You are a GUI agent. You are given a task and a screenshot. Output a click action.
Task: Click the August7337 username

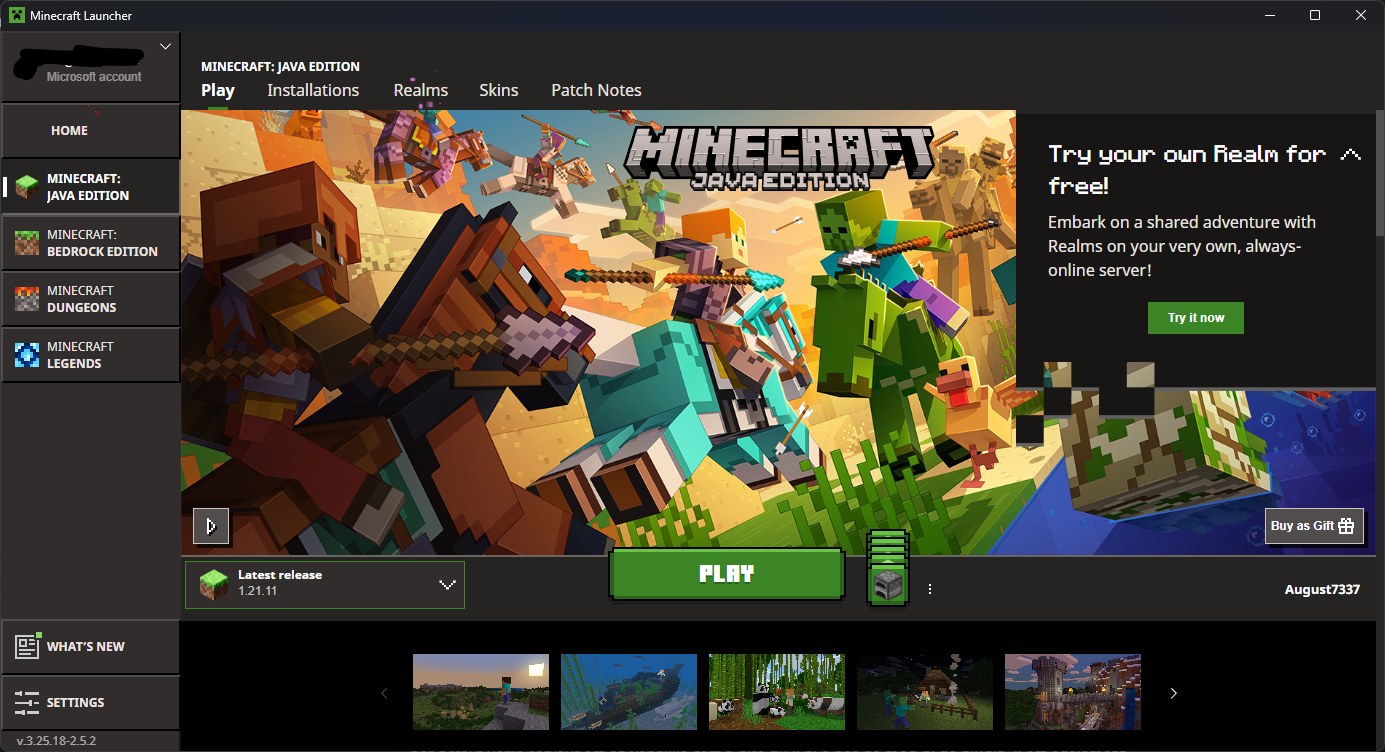1322,590
